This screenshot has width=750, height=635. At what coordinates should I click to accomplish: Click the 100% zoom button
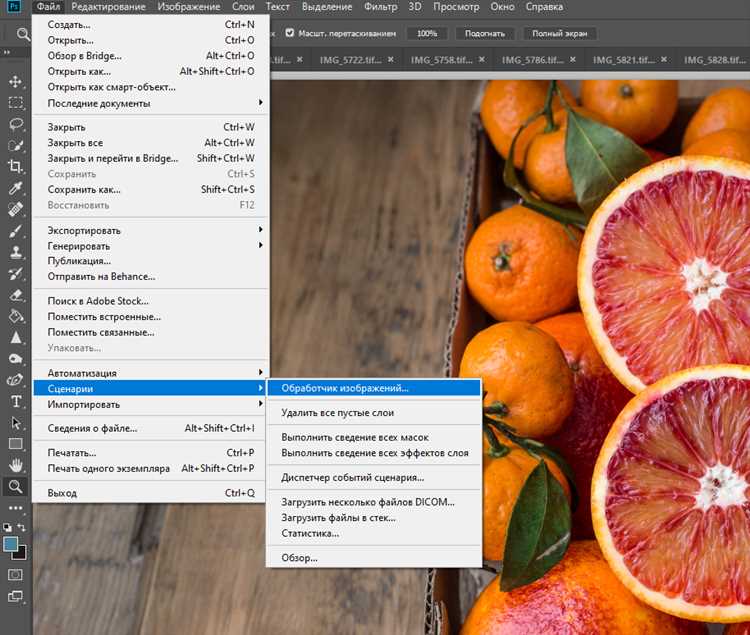click(x=427, y=33)
